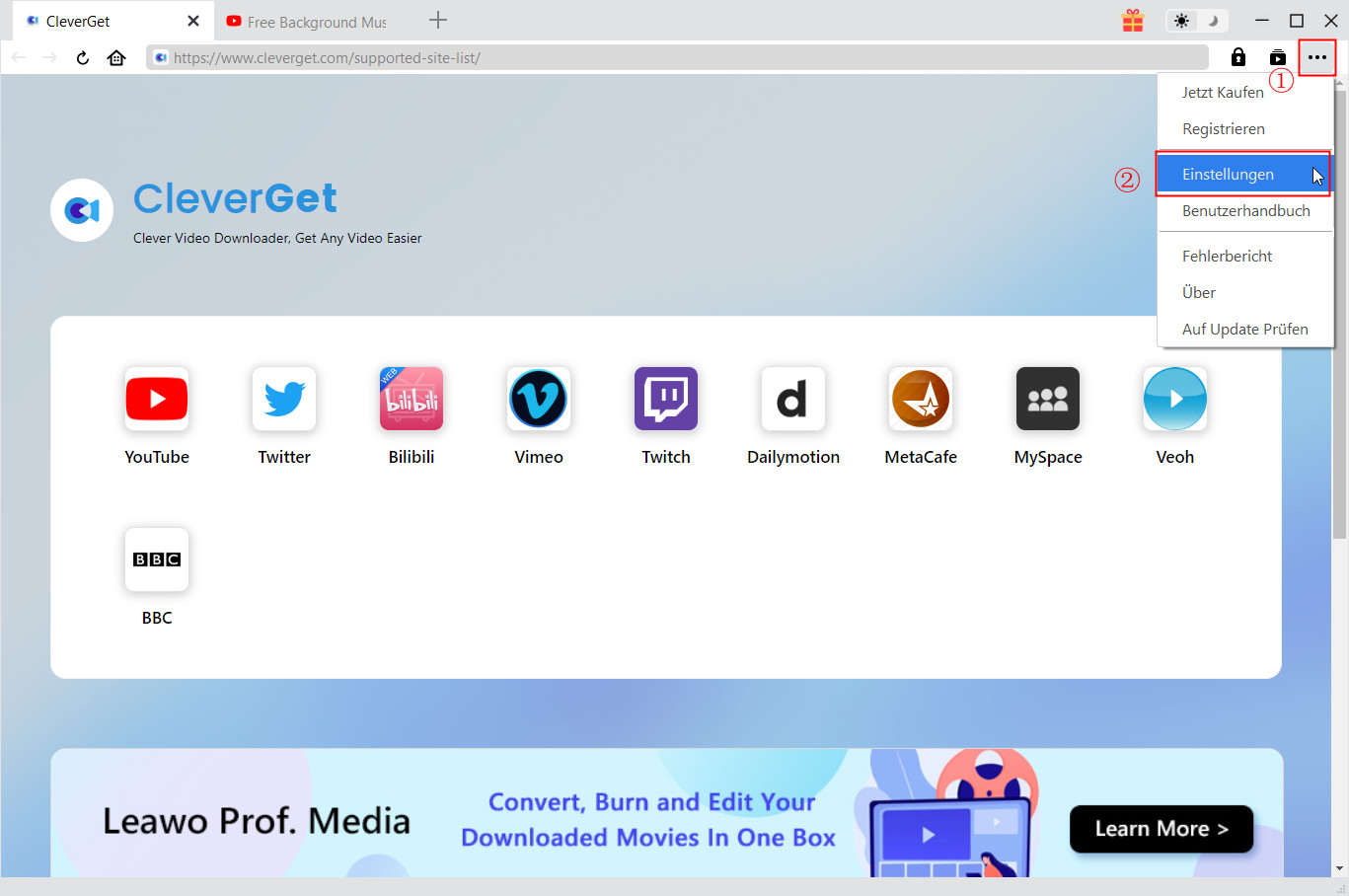Launch the Vimeo site shortcut
The width and height of the screenshot is (1349, 896).
[x=539, y=400]
